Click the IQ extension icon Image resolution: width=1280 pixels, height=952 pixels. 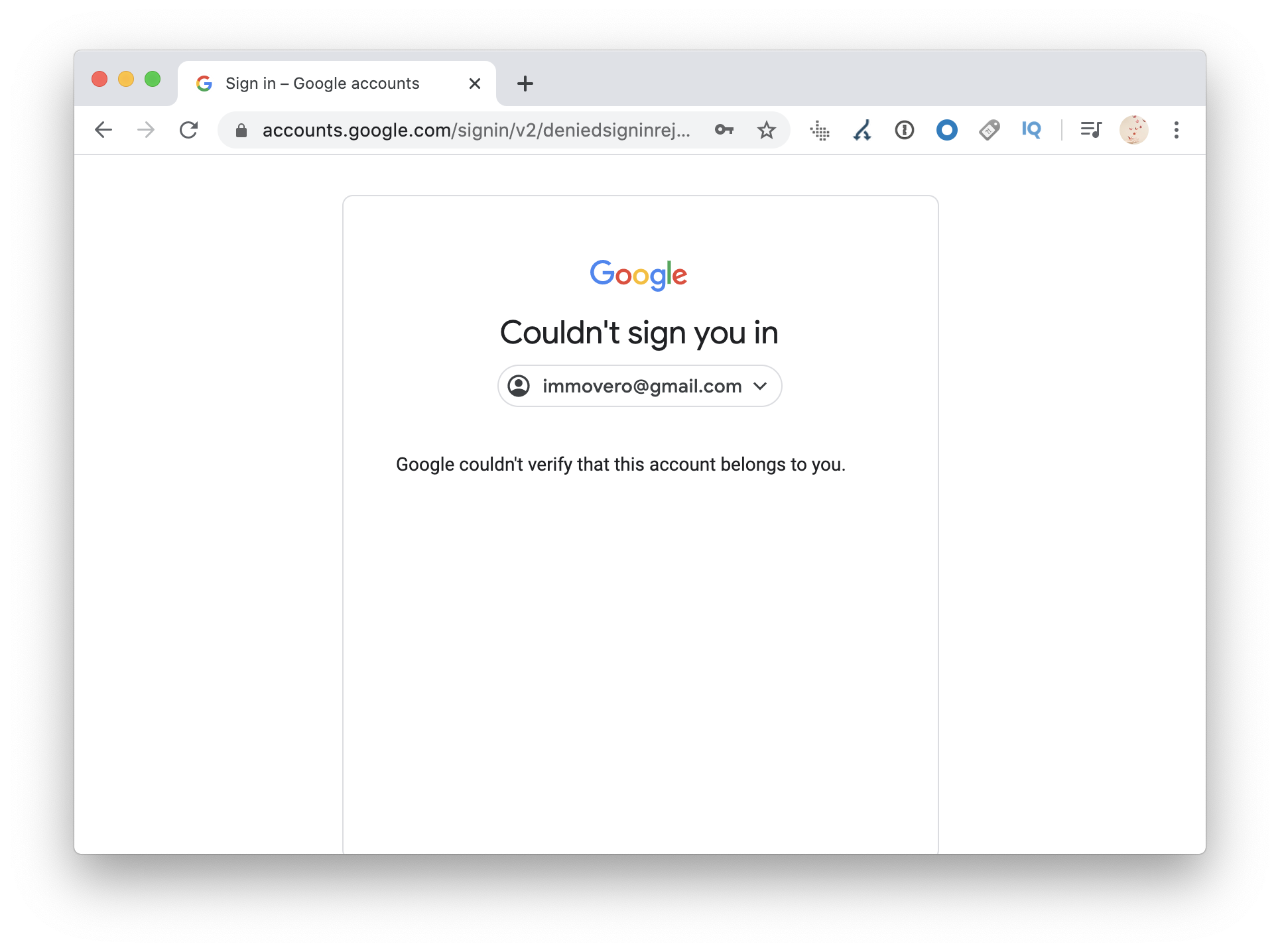(1031, 129)
